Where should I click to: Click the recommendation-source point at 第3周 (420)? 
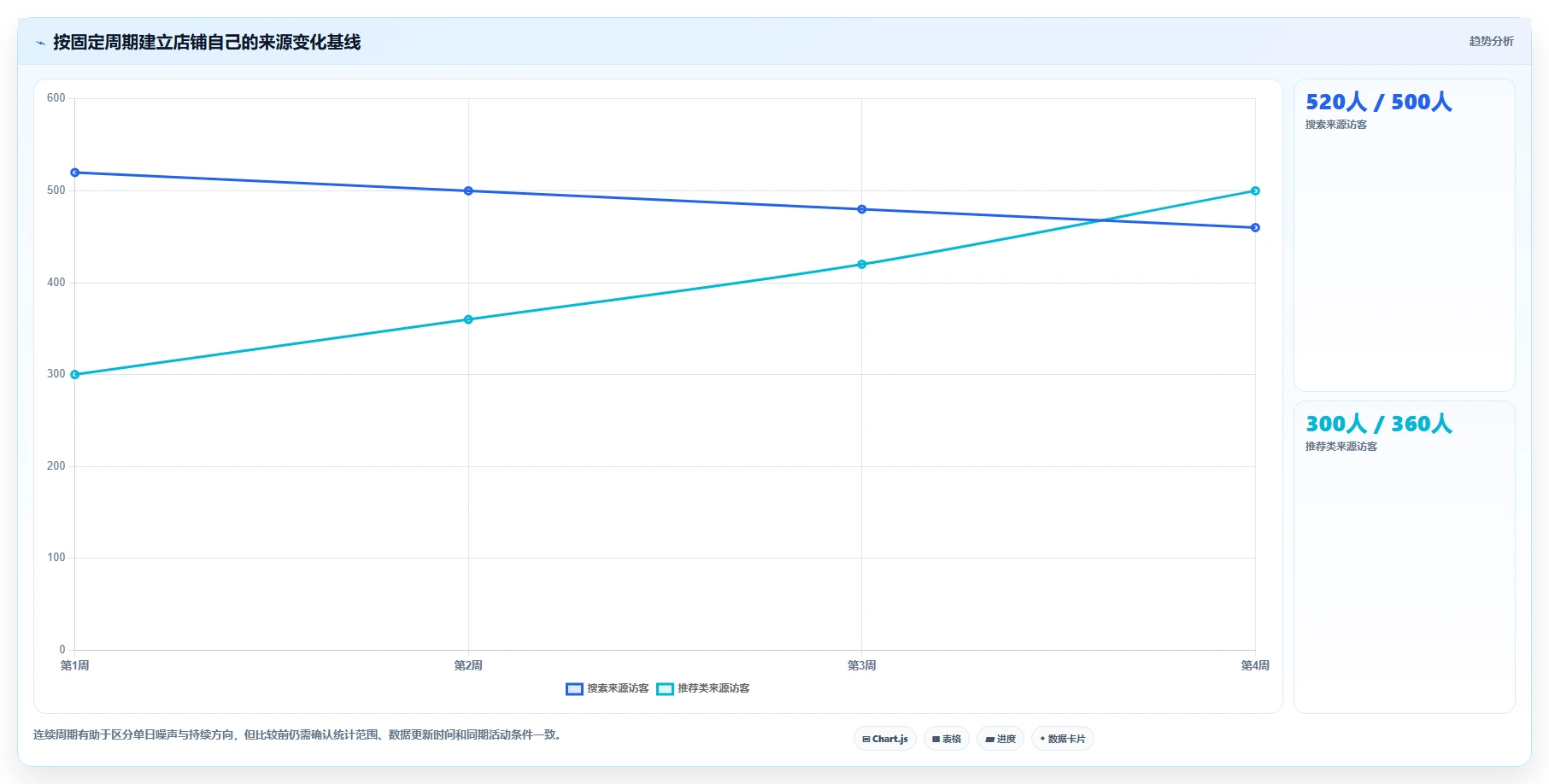point(861,264)
